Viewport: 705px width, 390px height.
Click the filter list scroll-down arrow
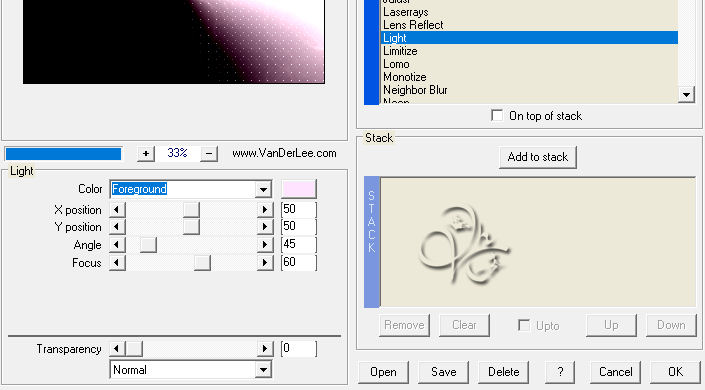click(686, 95)
